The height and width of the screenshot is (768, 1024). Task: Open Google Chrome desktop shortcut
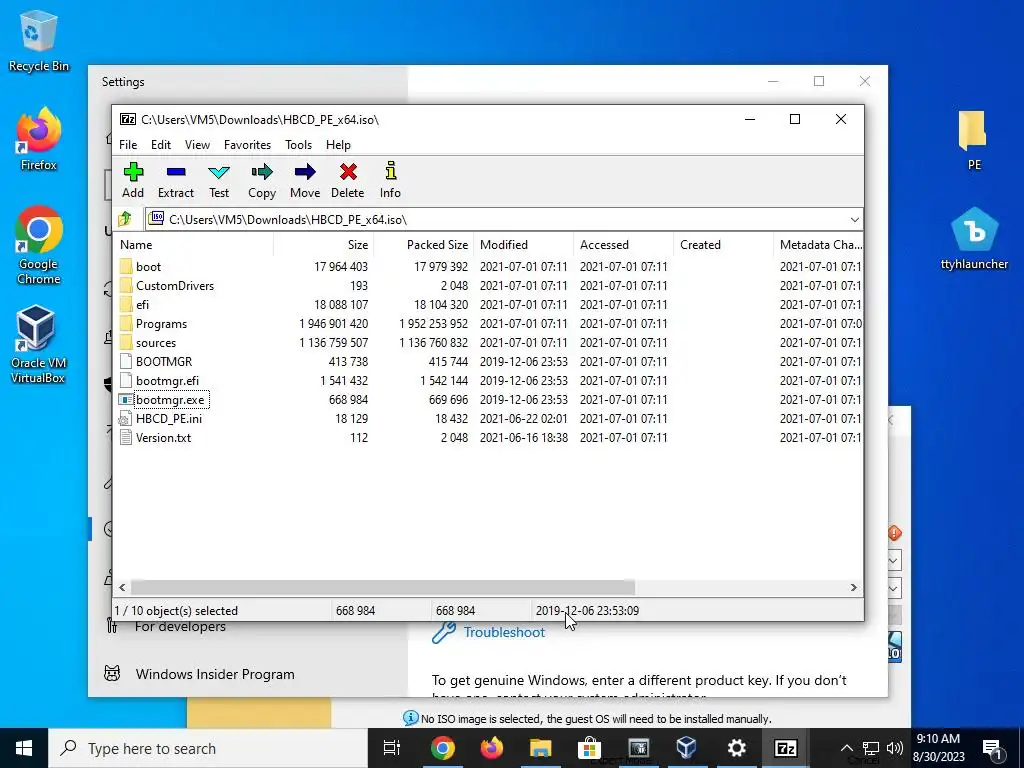point(39,246)
